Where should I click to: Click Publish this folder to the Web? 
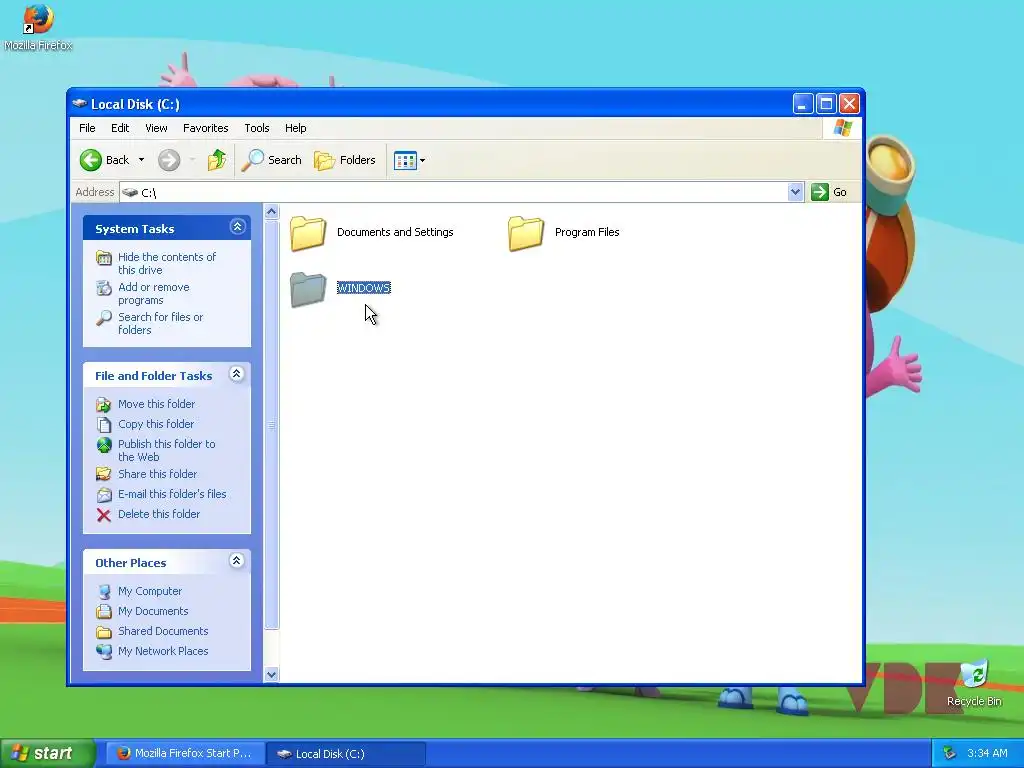click(x=167, y=450)
